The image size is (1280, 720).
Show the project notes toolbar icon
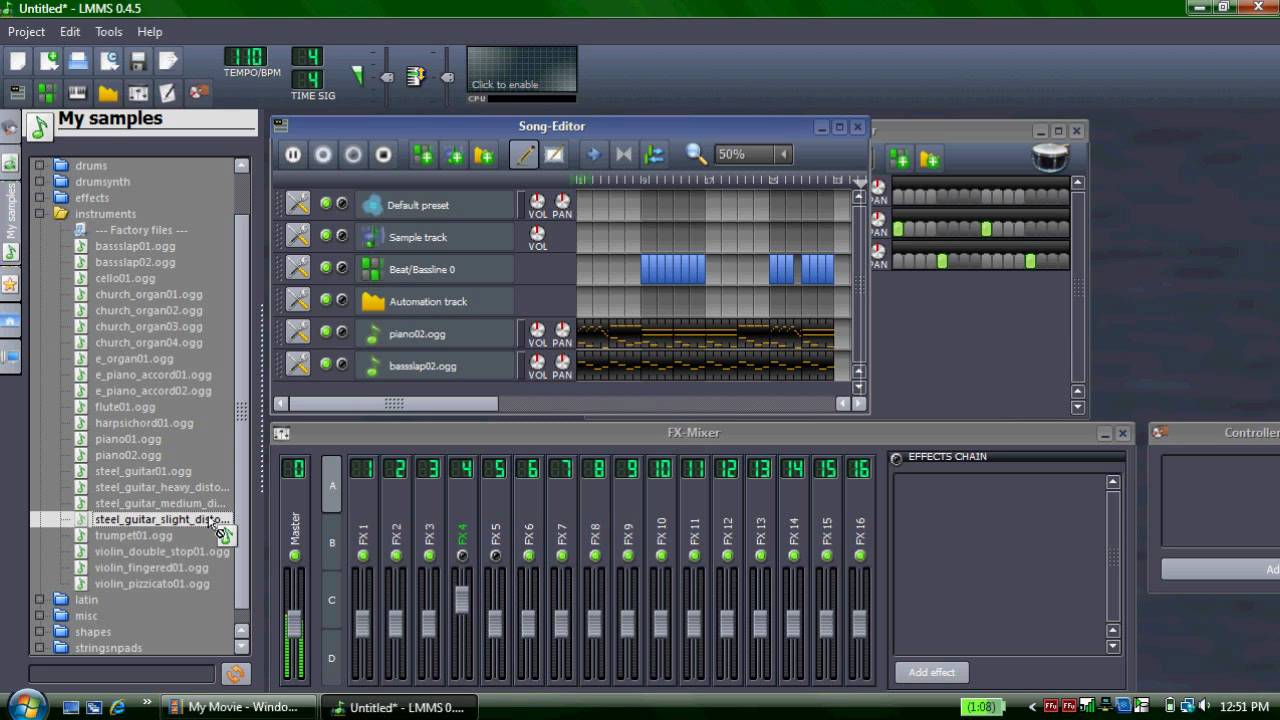point(168,93)
